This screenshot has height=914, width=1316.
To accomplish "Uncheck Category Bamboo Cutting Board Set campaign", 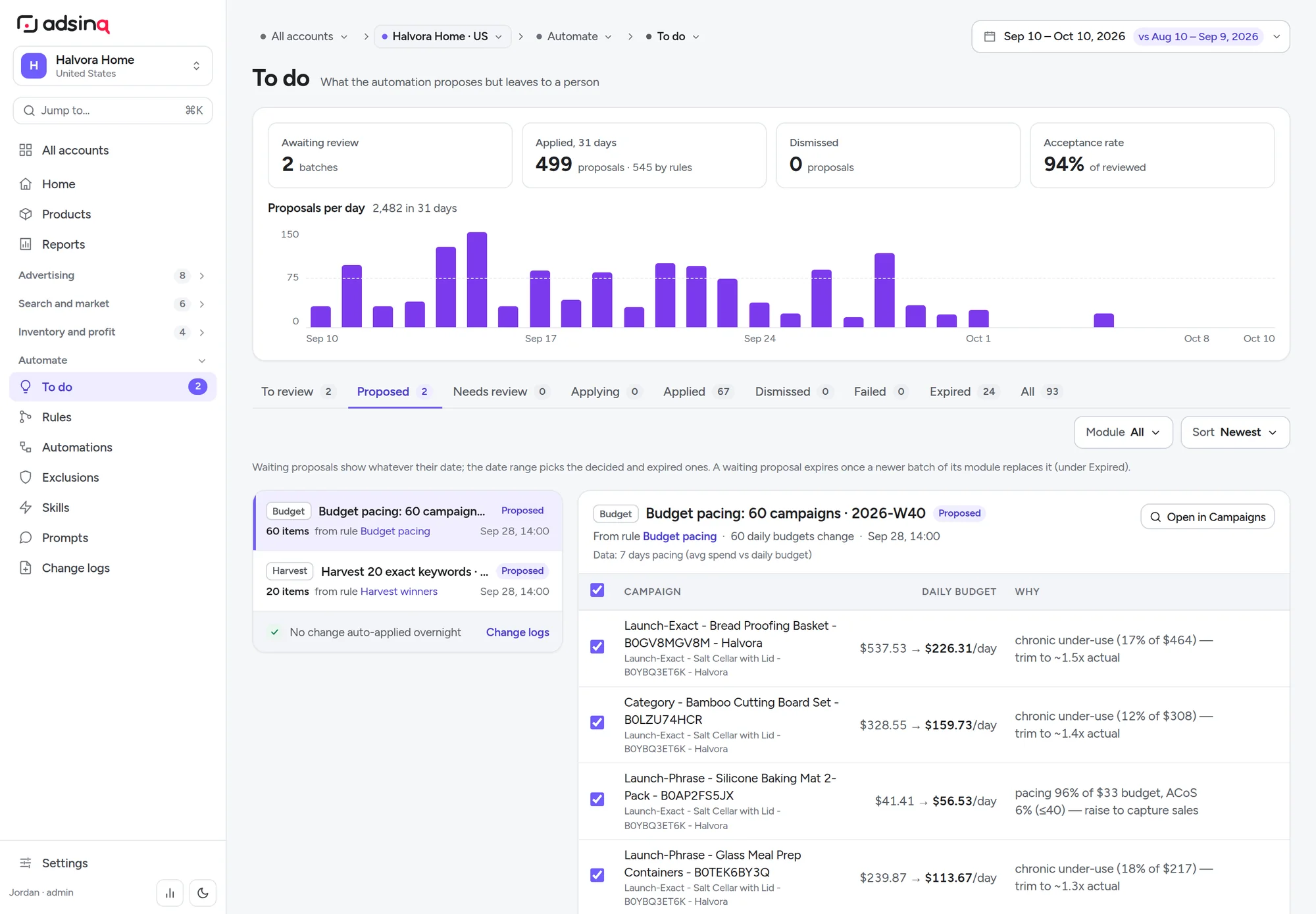I will tap(597, 723).
